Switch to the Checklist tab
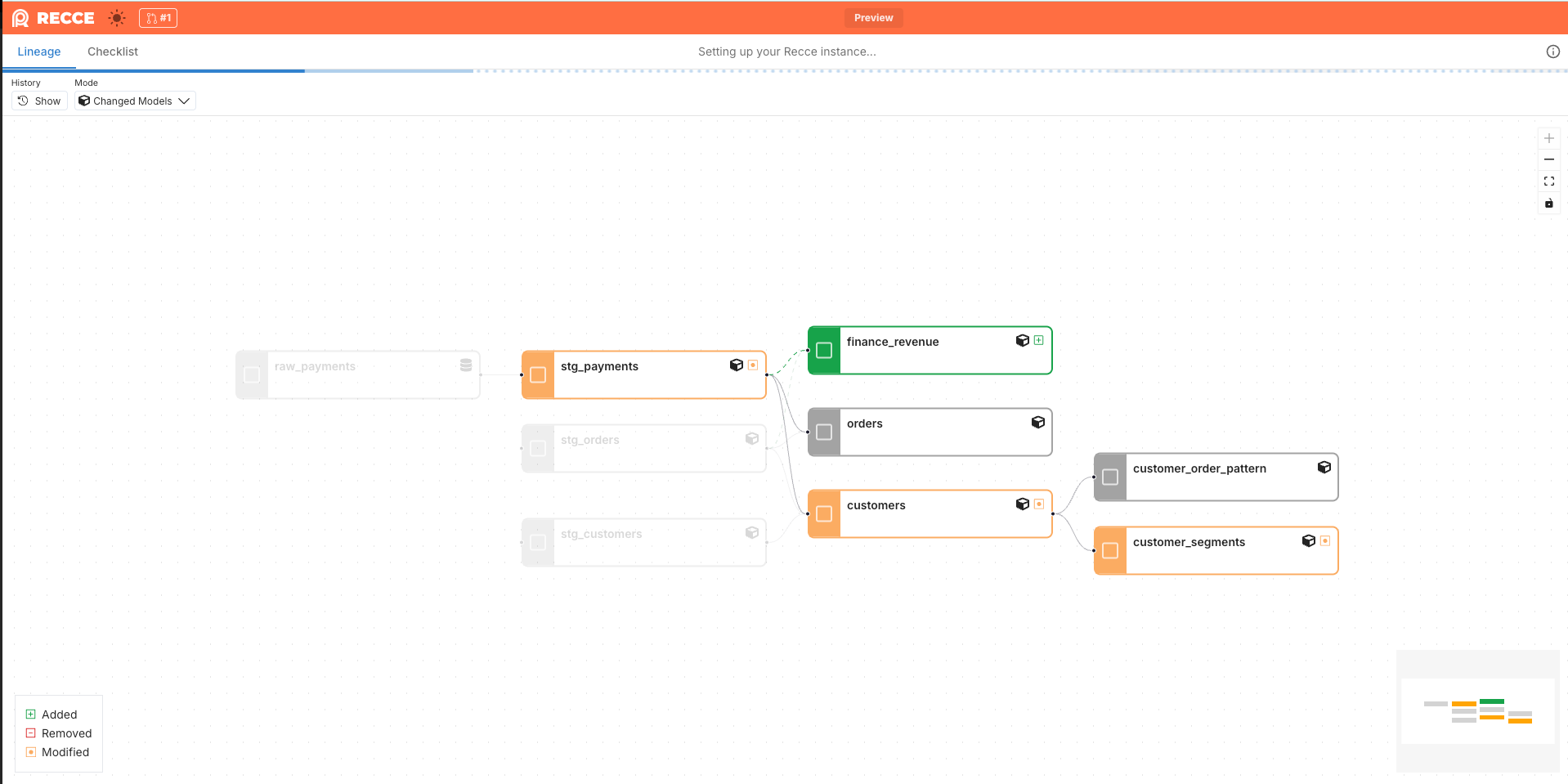The height and width of the screenshot is (784, 1568). 113,52
